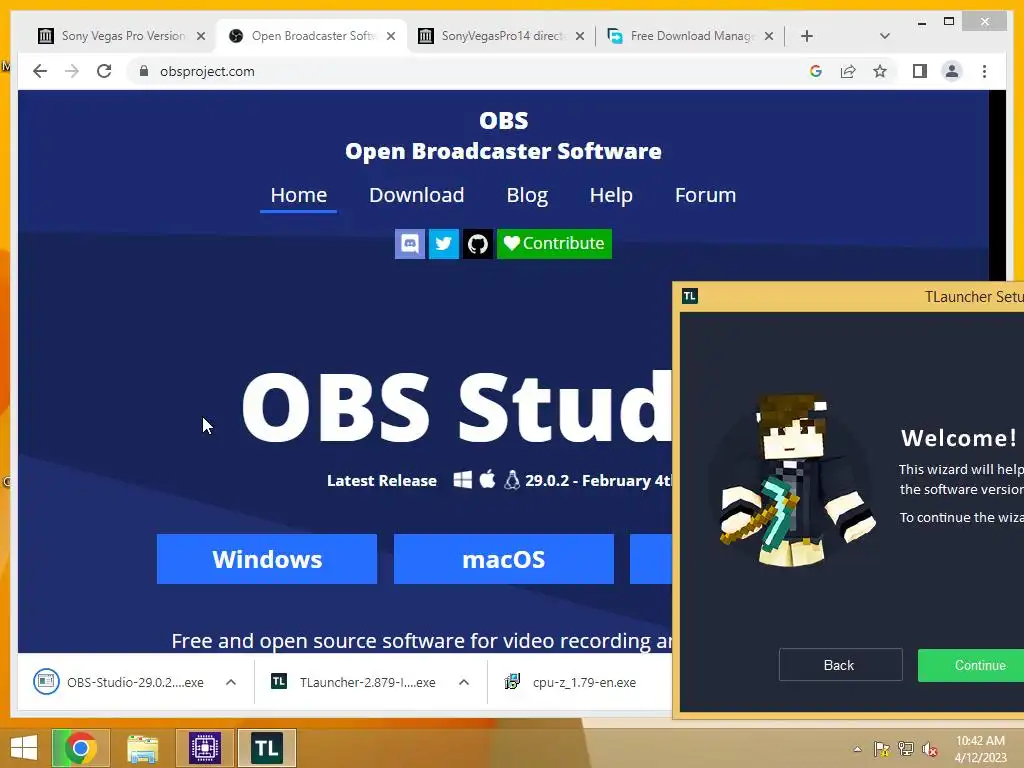Click the taskbar clock 10:42 AM
The image size is (1024, 768).
980,748
